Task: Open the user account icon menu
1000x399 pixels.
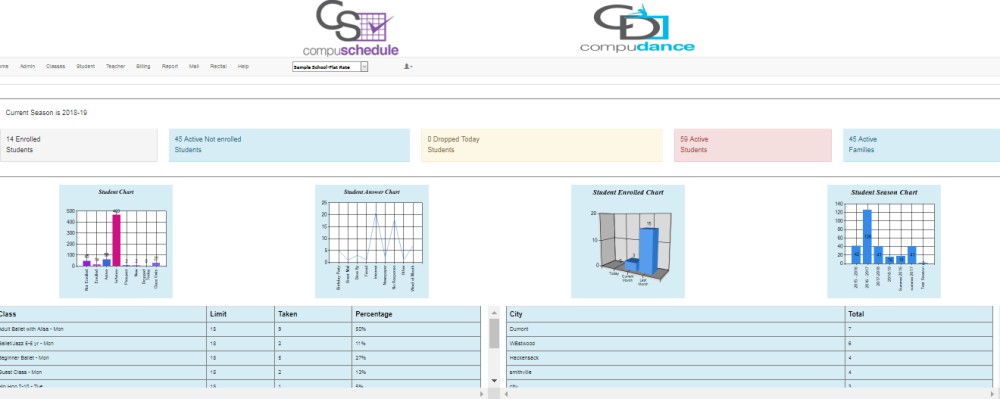Action: [x=408, y=66]
